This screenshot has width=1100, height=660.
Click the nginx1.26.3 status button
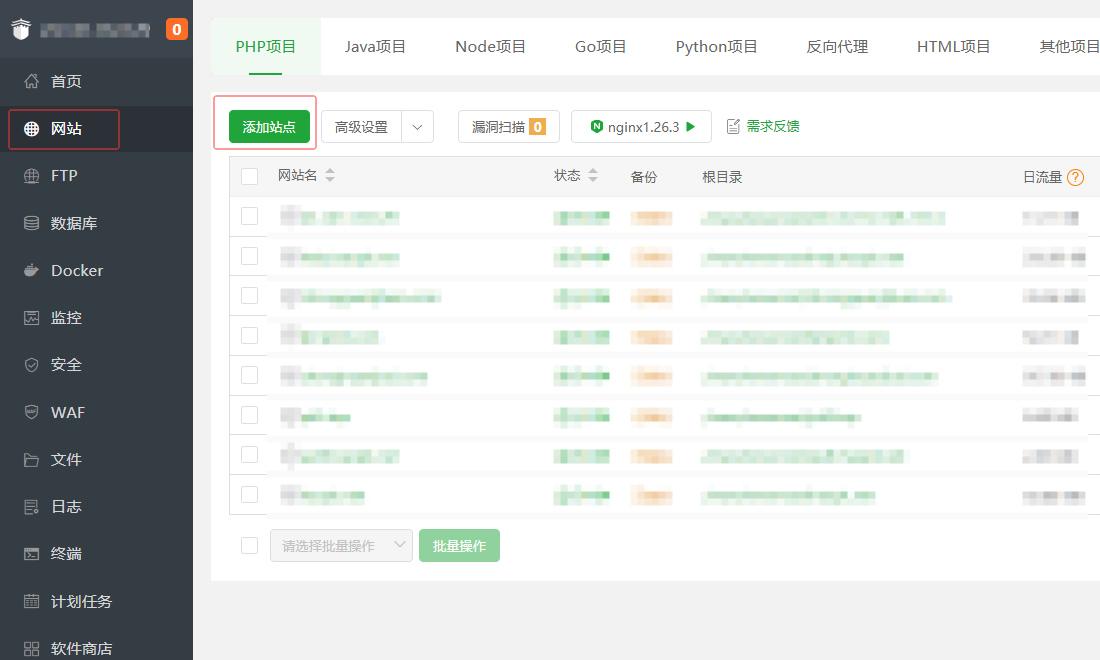point(641,127)
